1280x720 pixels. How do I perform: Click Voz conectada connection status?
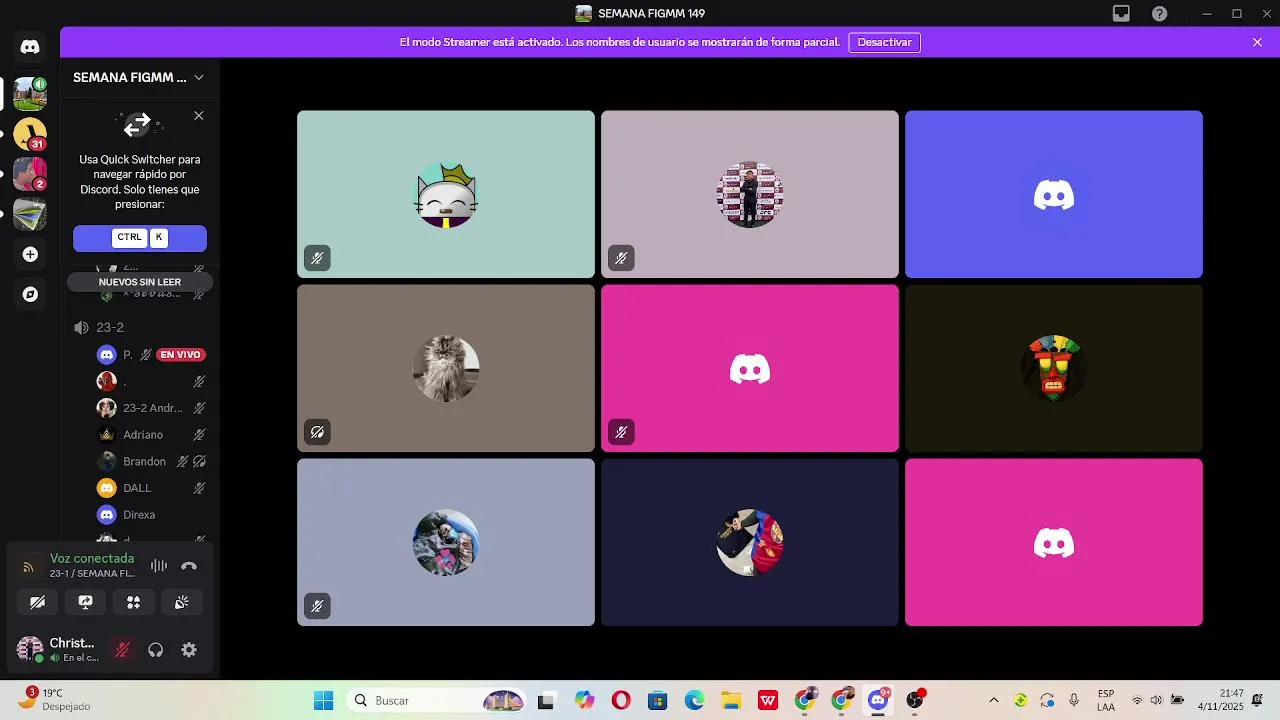pyautogui.click(x=92, y=559)
